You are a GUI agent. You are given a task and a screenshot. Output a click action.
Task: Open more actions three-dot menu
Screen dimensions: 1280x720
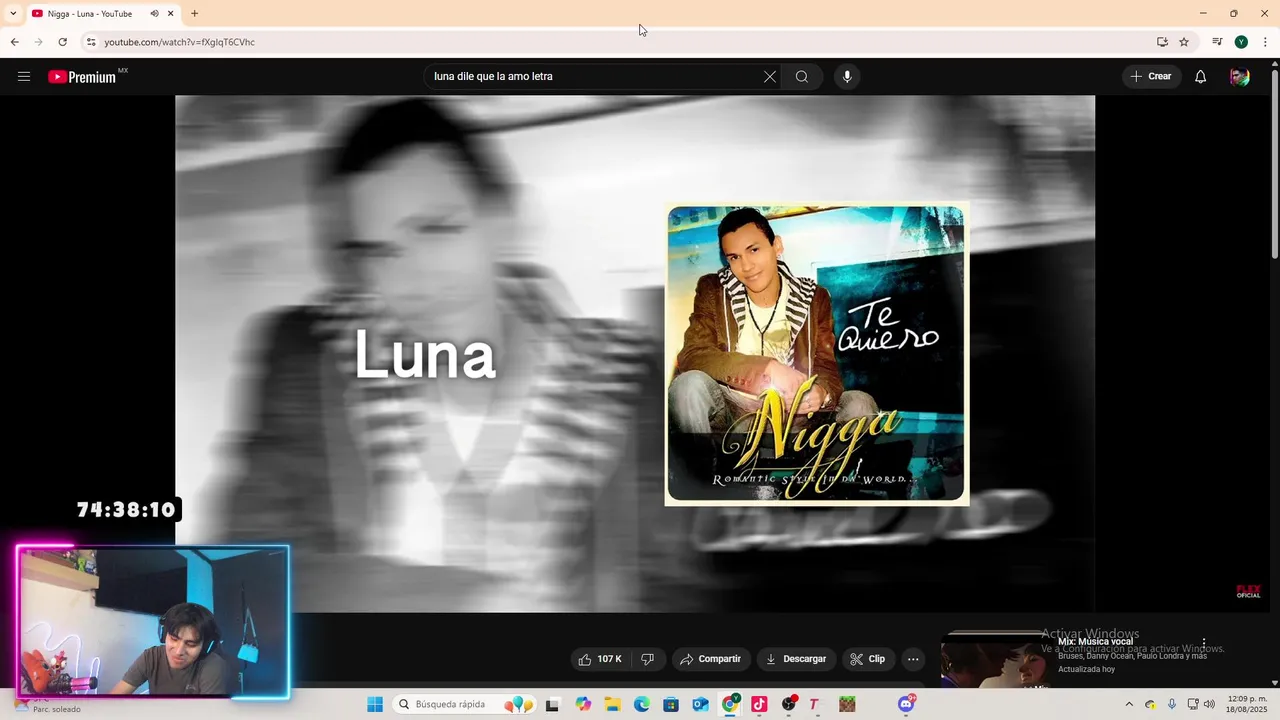913,659
